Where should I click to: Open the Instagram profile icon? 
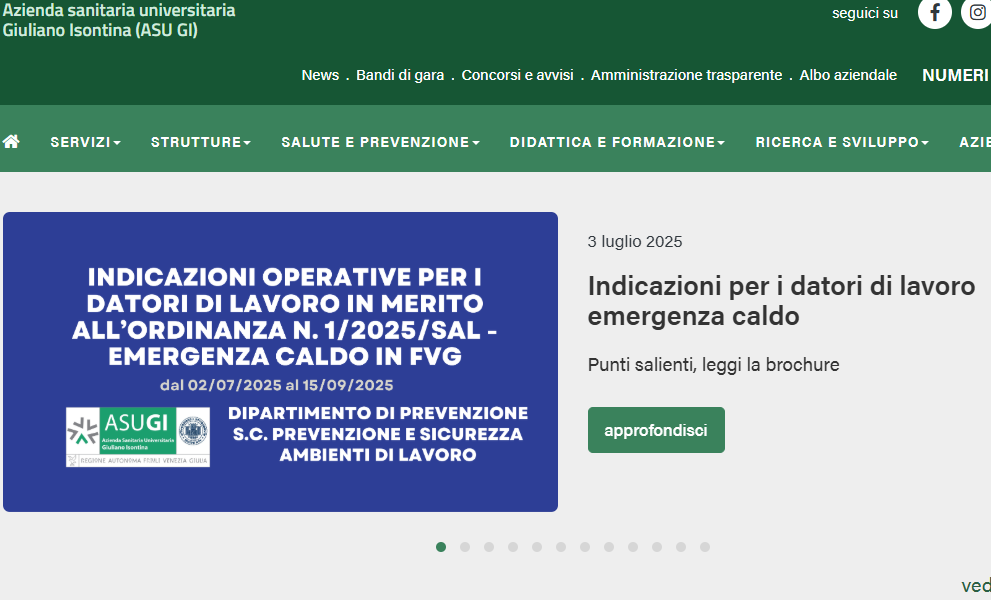[x=976, y=12]
